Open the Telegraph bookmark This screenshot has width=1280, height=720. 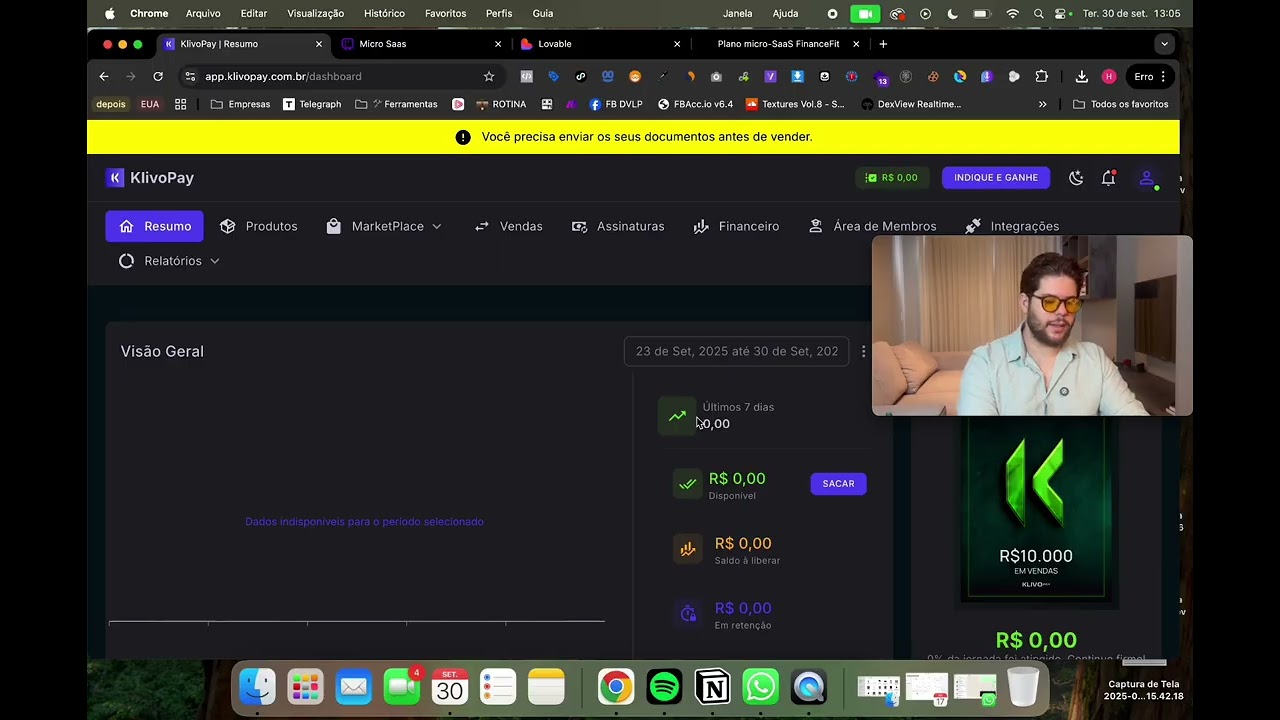tap(312, 104)
